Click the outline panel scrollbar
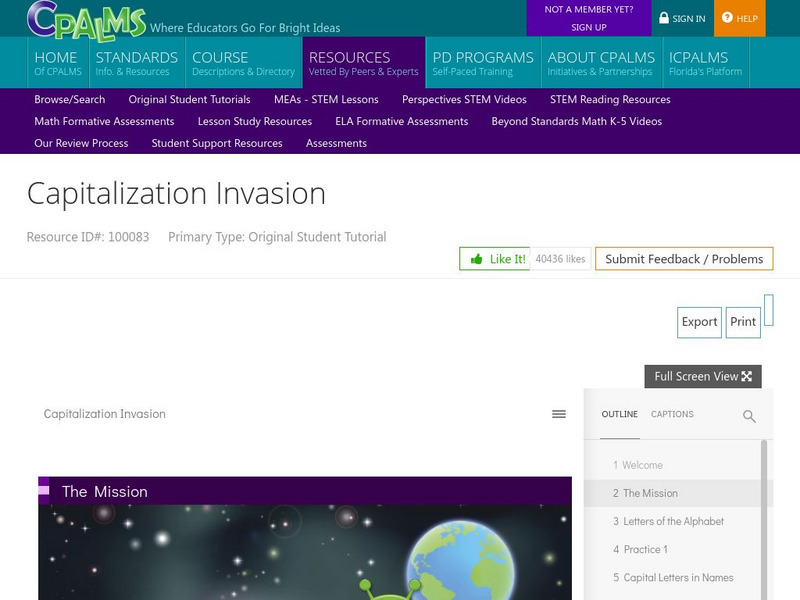Image resolution: width=800 pixels, height=600 pixels. tap(766, 520)
